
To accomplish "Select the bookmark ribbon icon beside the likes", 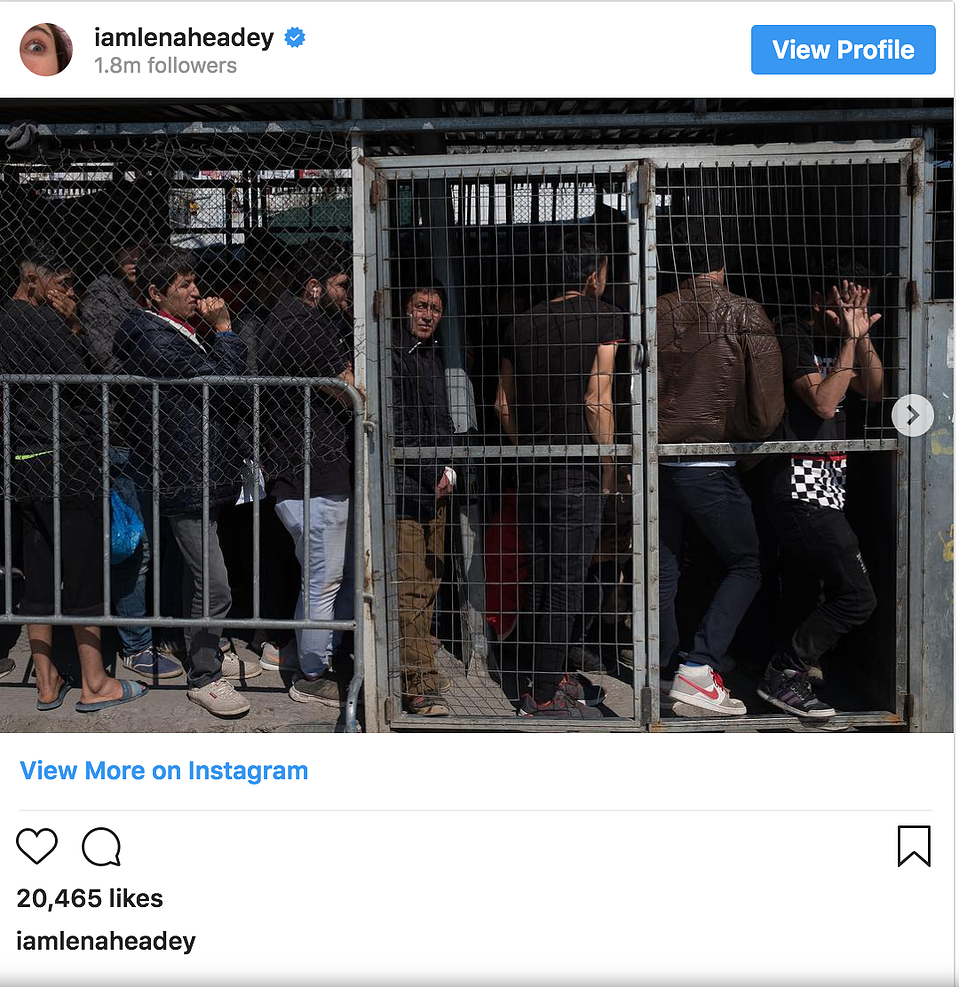I will tap(914, 846).
